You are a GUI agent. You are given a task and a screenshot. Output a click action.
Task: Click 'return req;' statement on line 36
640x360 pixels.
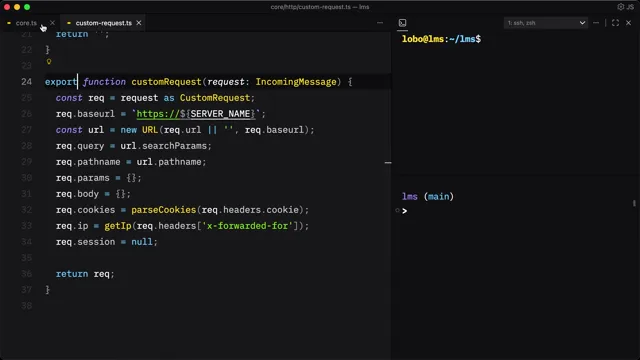pyautogui.click(x=85, y=274)
